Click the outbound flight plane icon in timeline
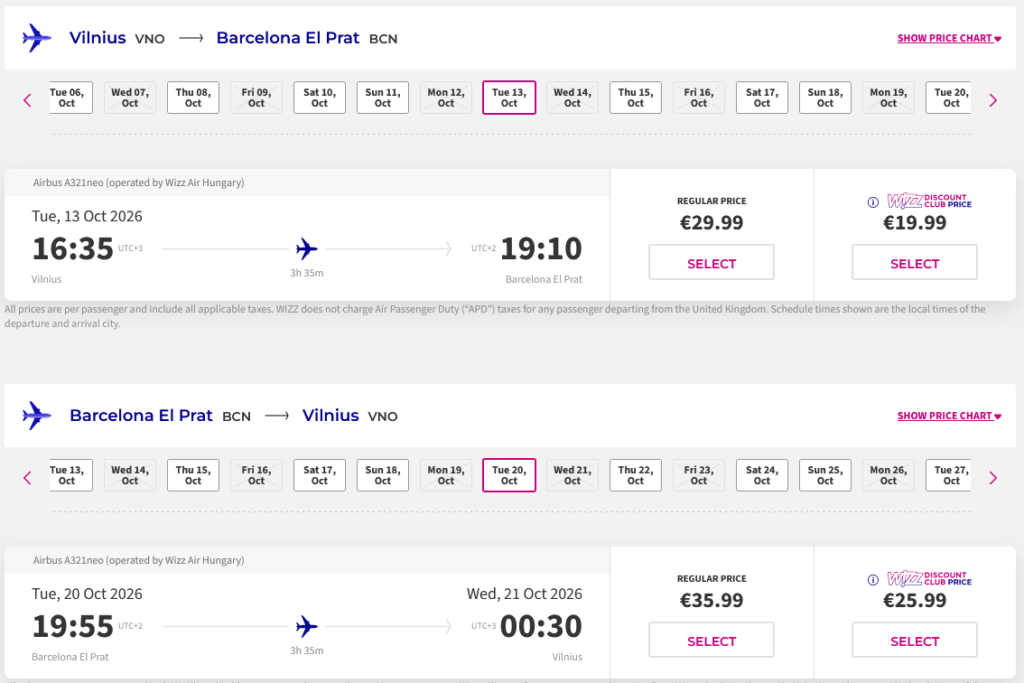Image resolution: width=1024 pixels, height=683 pixels. (307, 248)
